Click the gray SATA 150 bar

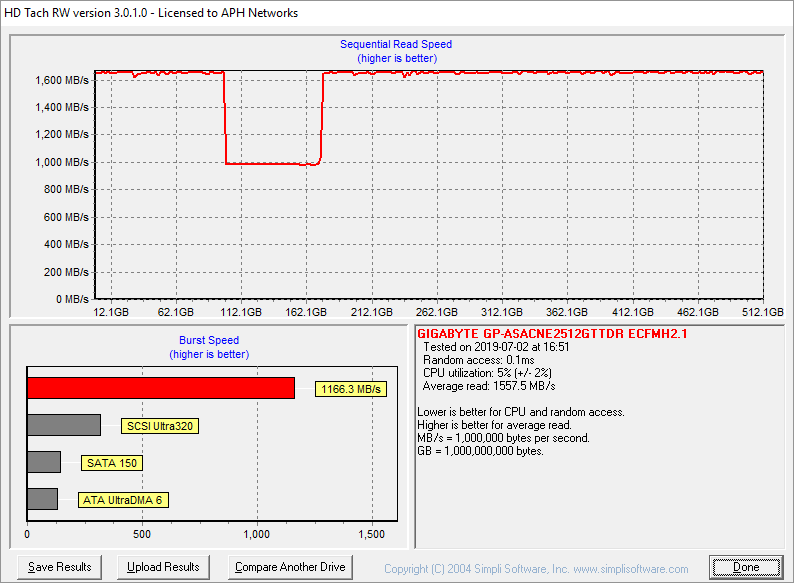(44, 462)
